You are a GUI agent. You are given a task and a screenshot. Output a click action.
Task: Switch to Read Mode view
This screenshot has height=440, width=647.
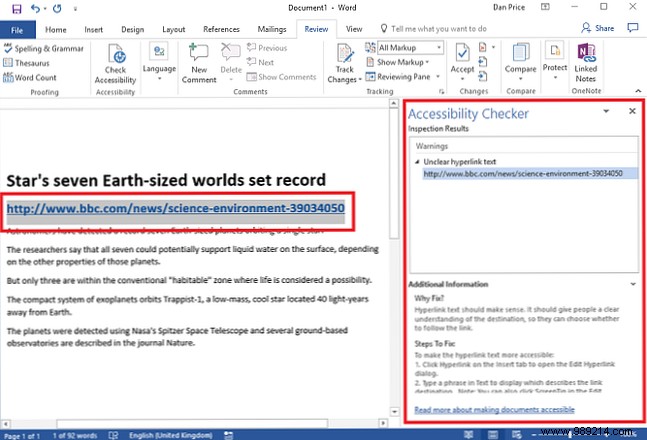point(468,435)
